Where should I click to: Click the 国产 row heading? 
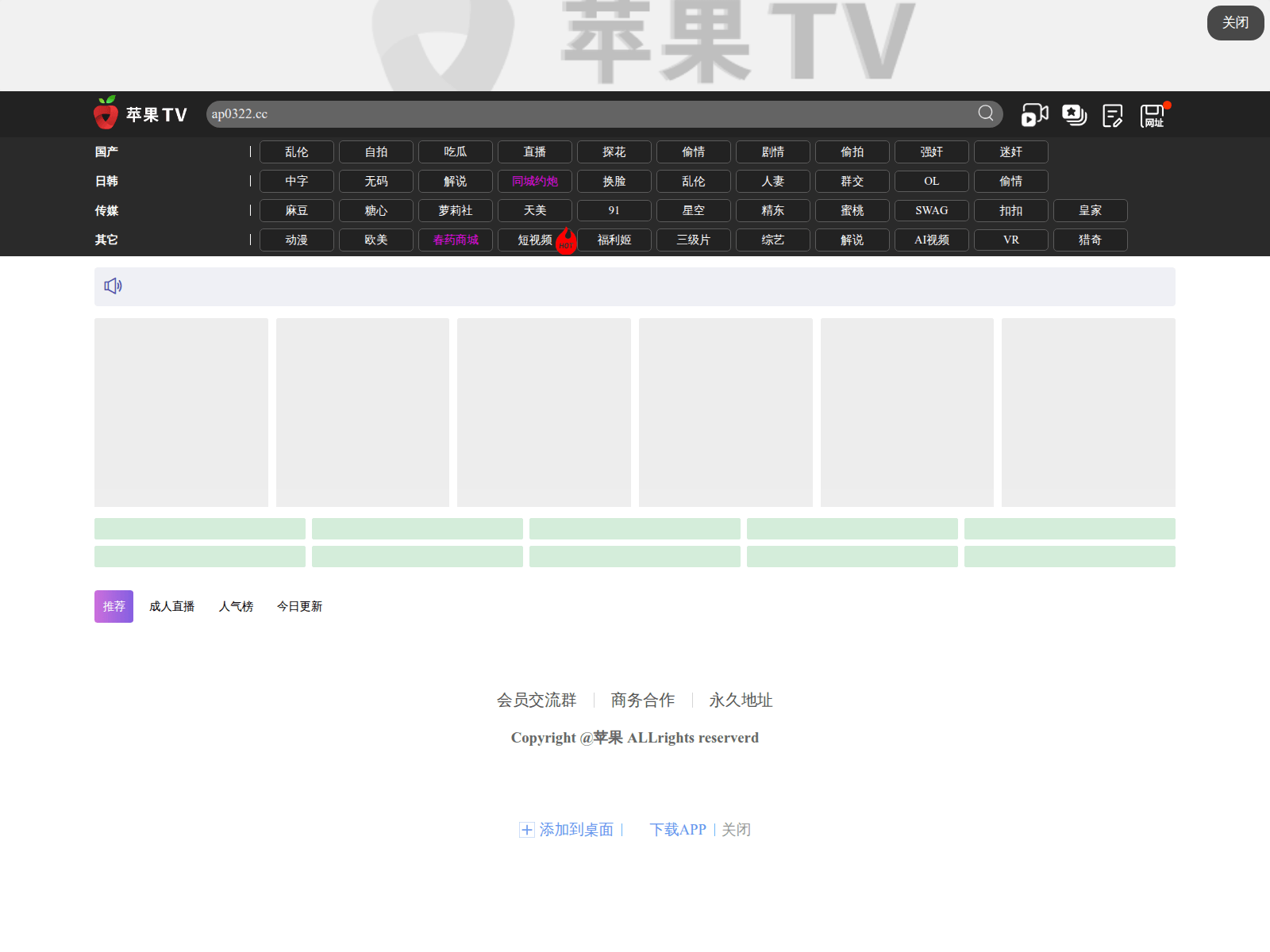[x=106, y=152]
